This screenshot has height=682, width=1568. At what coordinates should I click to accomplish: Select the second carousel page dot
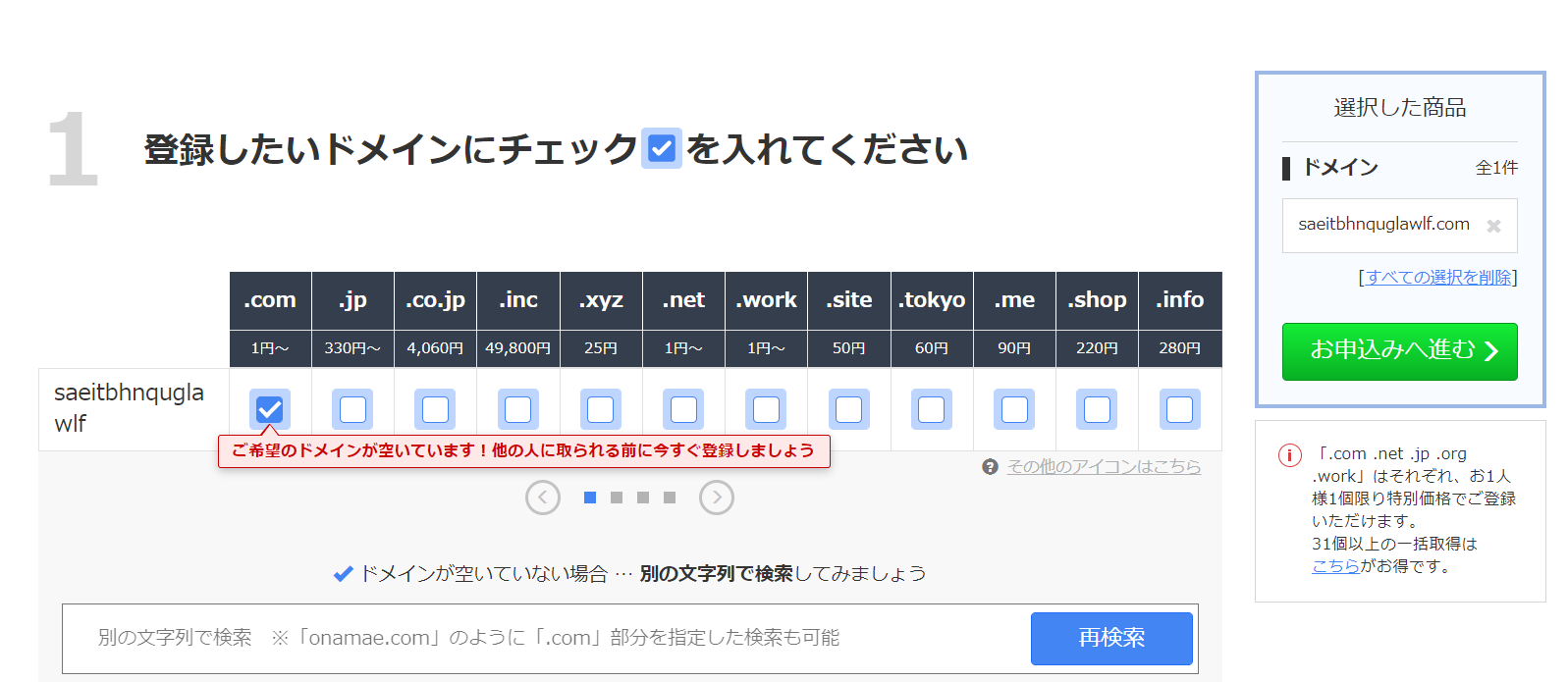click(x=617, y=498)
